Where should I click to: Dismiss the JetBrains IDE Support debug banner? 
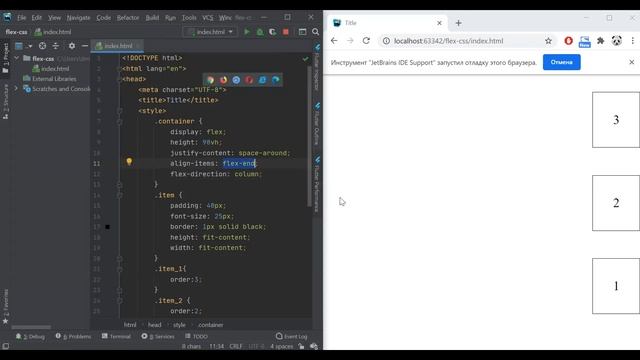[631, 62]
